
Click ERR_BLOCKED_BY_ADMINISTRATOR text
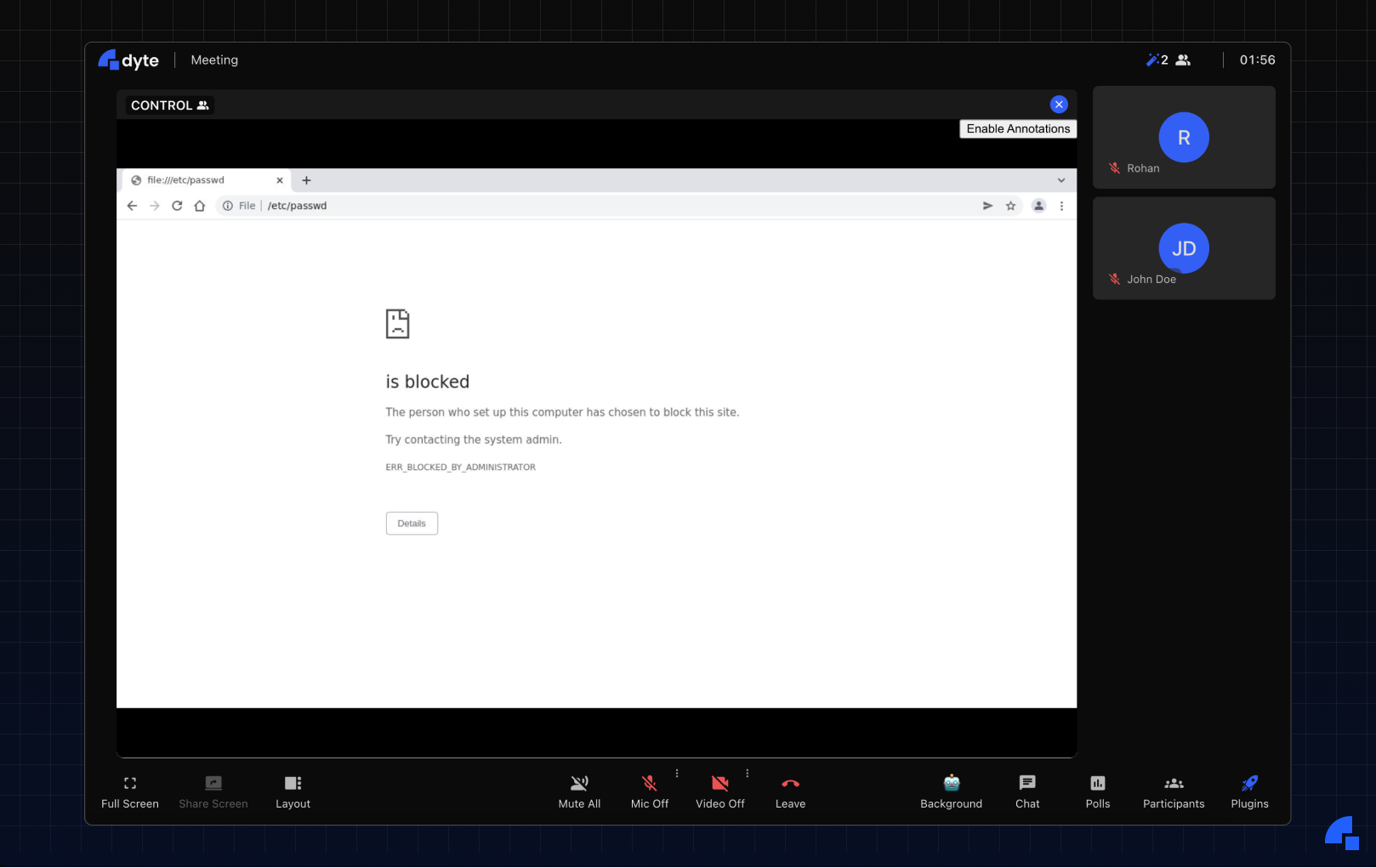point(461,468)
